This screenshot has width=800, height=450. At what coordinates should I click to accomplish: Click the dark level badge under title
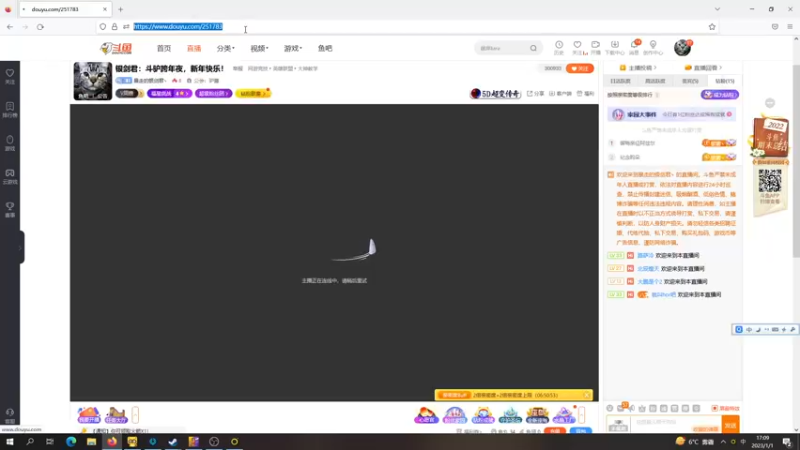coord(130,93)
